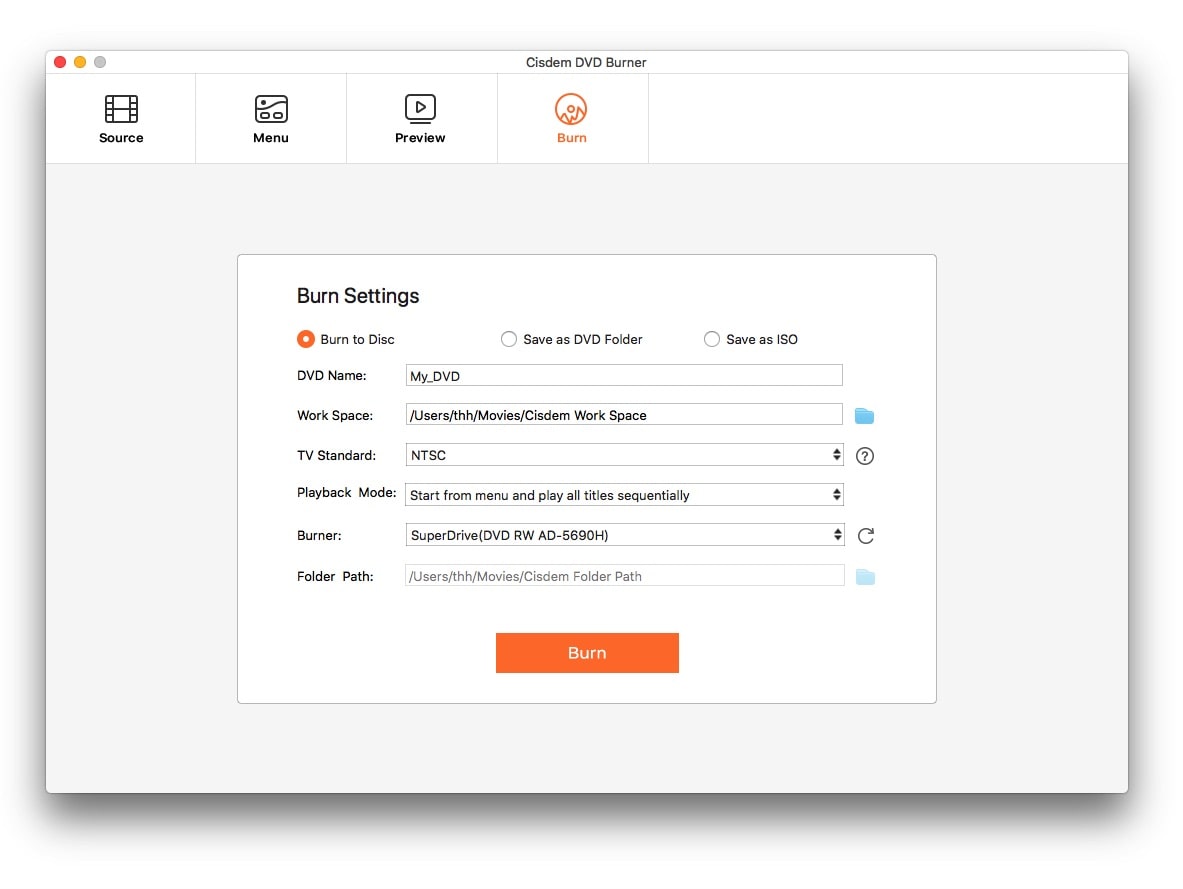
Task: Click the Preview play icon
Action: (420, 108)
